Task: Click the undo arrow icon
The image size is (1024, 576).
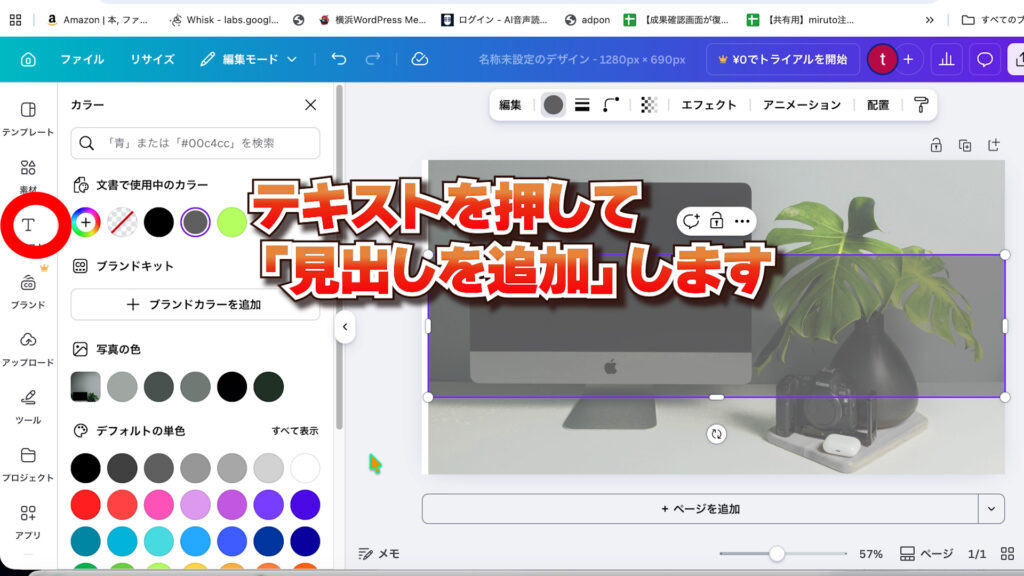Action: tap(339, 59)
